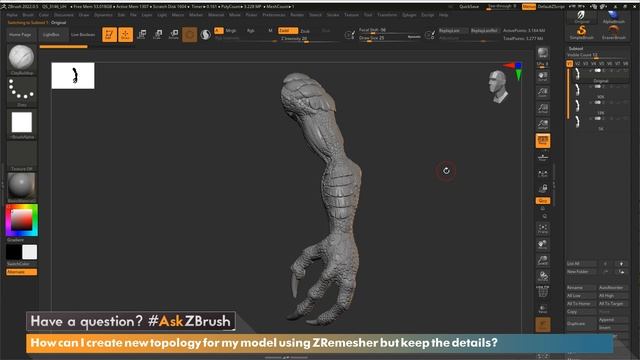Click the Z Intensity slider
Viewport: 640px width, 360px height.
click(x=309, y=39)
